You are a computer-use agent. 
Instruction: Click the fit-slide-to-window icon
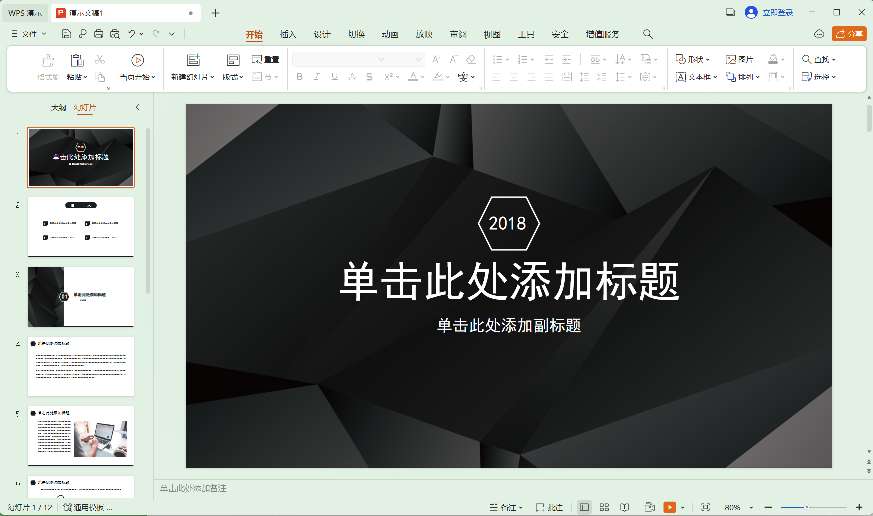tap(705, 507)
